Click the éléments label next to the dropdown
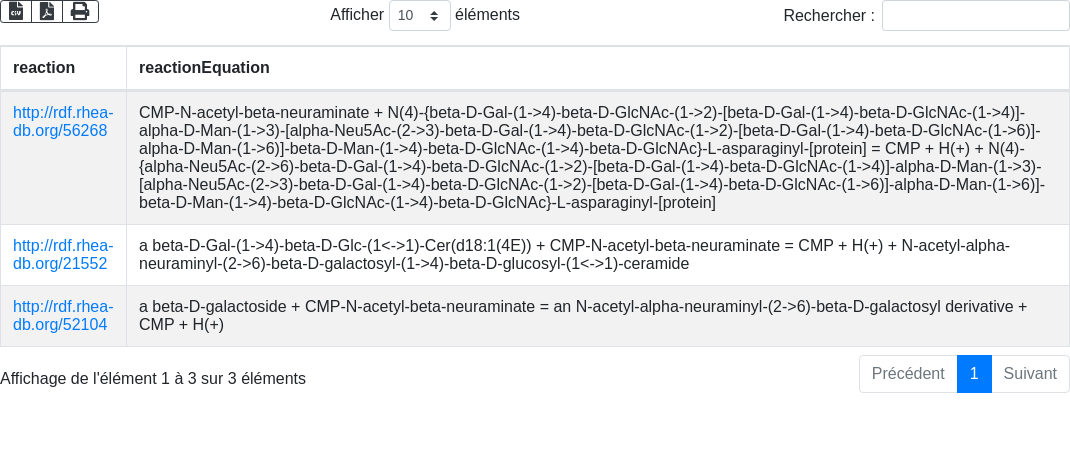Screen dimensions: 1070x450 click(487, 14)
